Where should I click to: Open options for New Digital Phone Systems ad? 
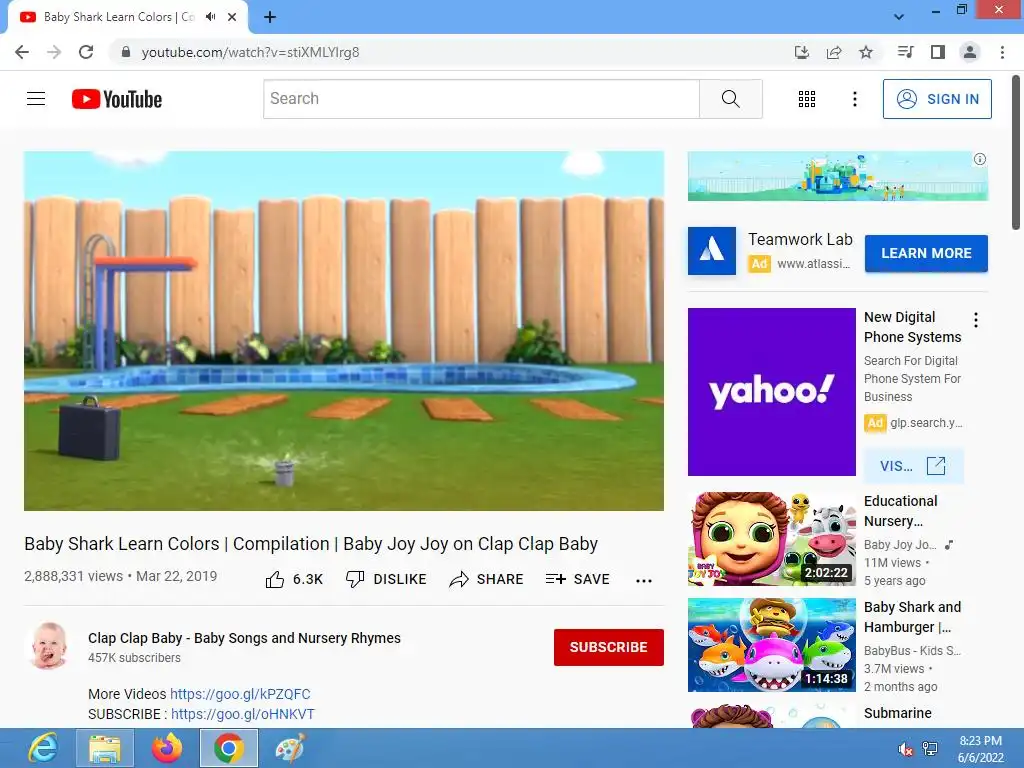click(x=976, y=320)
